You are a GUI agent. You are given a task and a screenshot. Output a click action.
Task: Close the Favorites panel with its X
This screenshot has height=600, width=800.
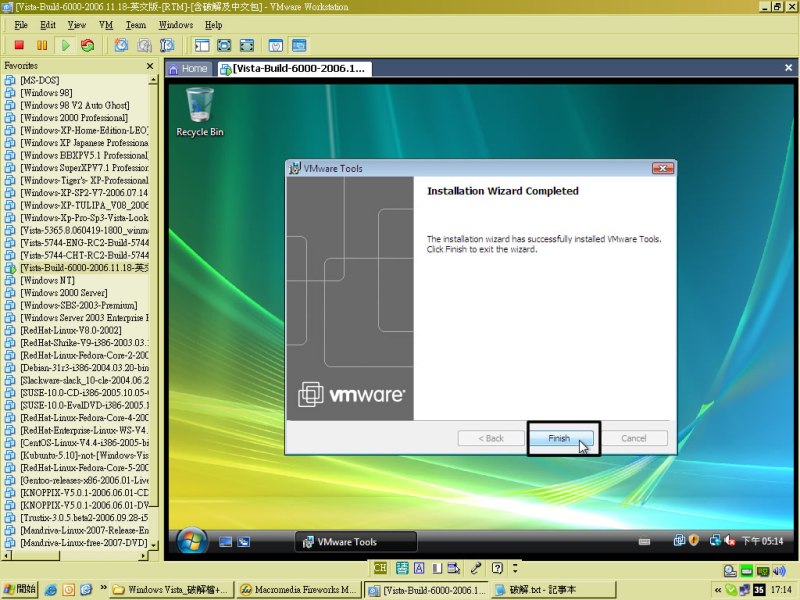click(x=149, y=66)
